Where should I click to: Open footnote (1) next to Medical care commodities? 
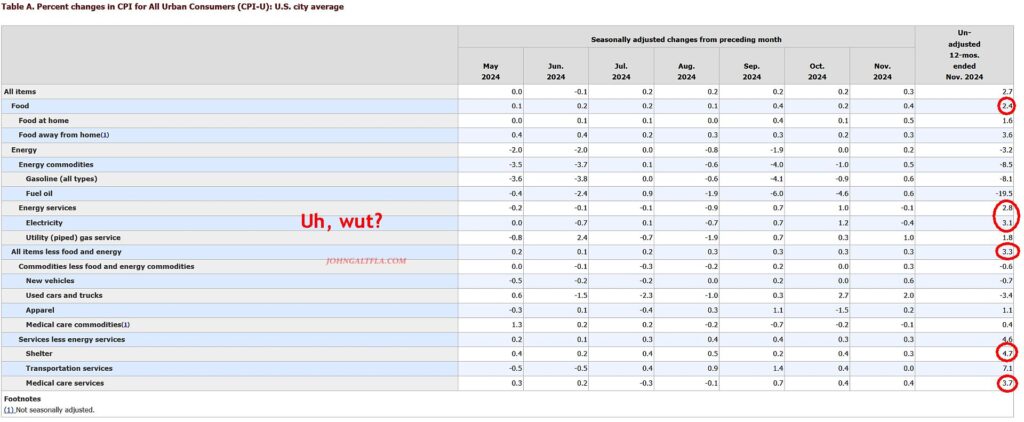125,324
